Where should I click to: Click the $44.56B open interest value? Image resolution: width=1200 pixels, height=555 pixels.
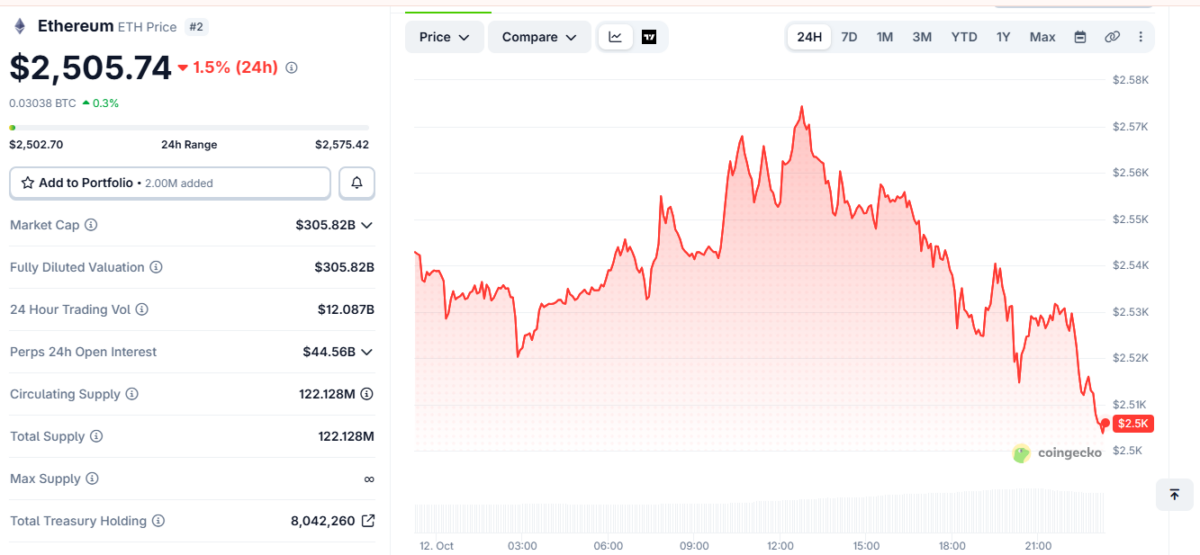[329, 352]
